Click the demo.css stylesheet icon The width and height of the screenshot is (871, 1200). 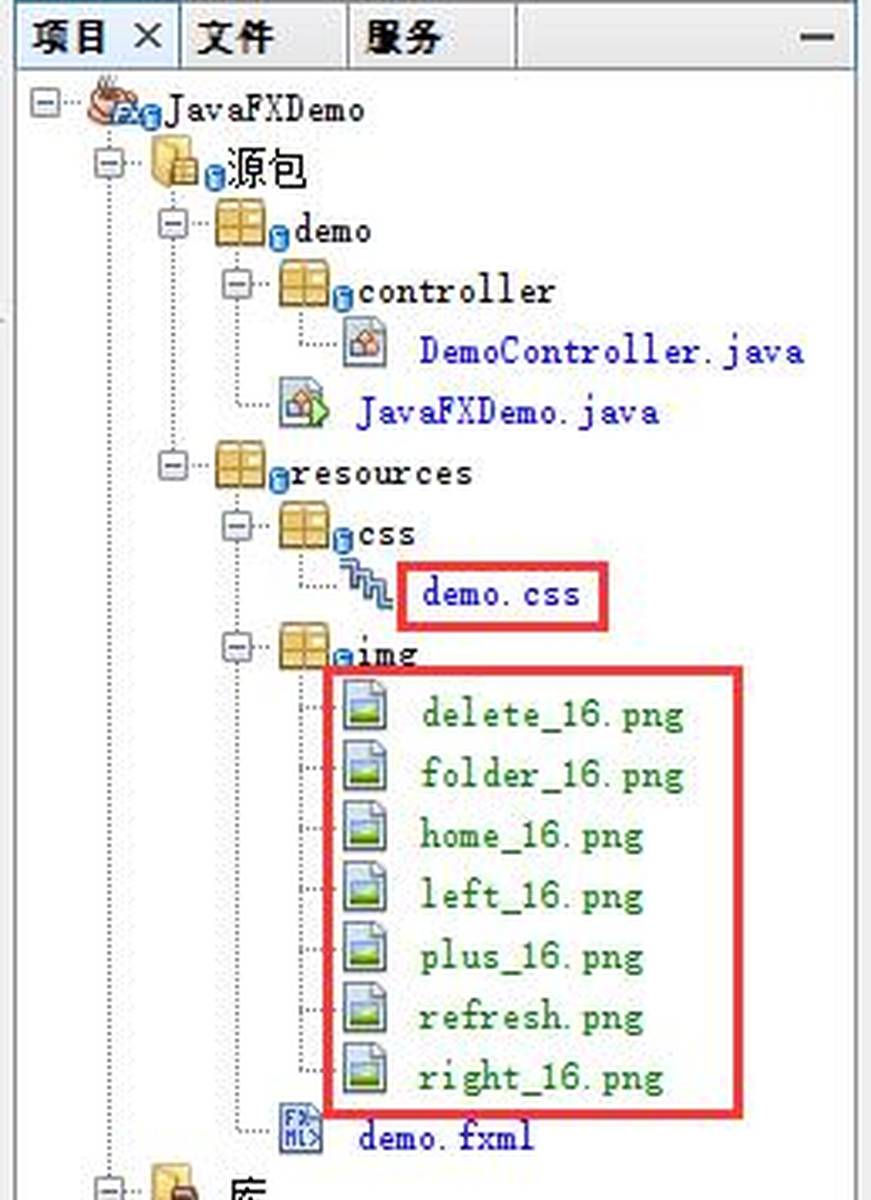click(x=366, y=585)
